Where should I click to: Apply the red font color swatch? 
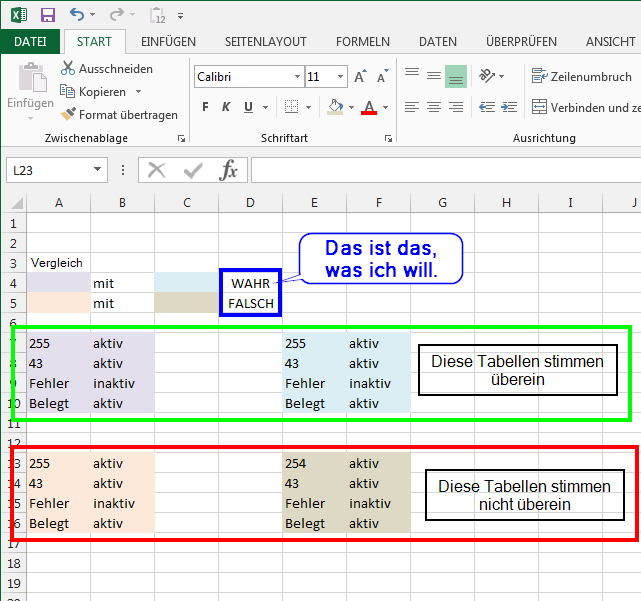(x=369, y=107)
